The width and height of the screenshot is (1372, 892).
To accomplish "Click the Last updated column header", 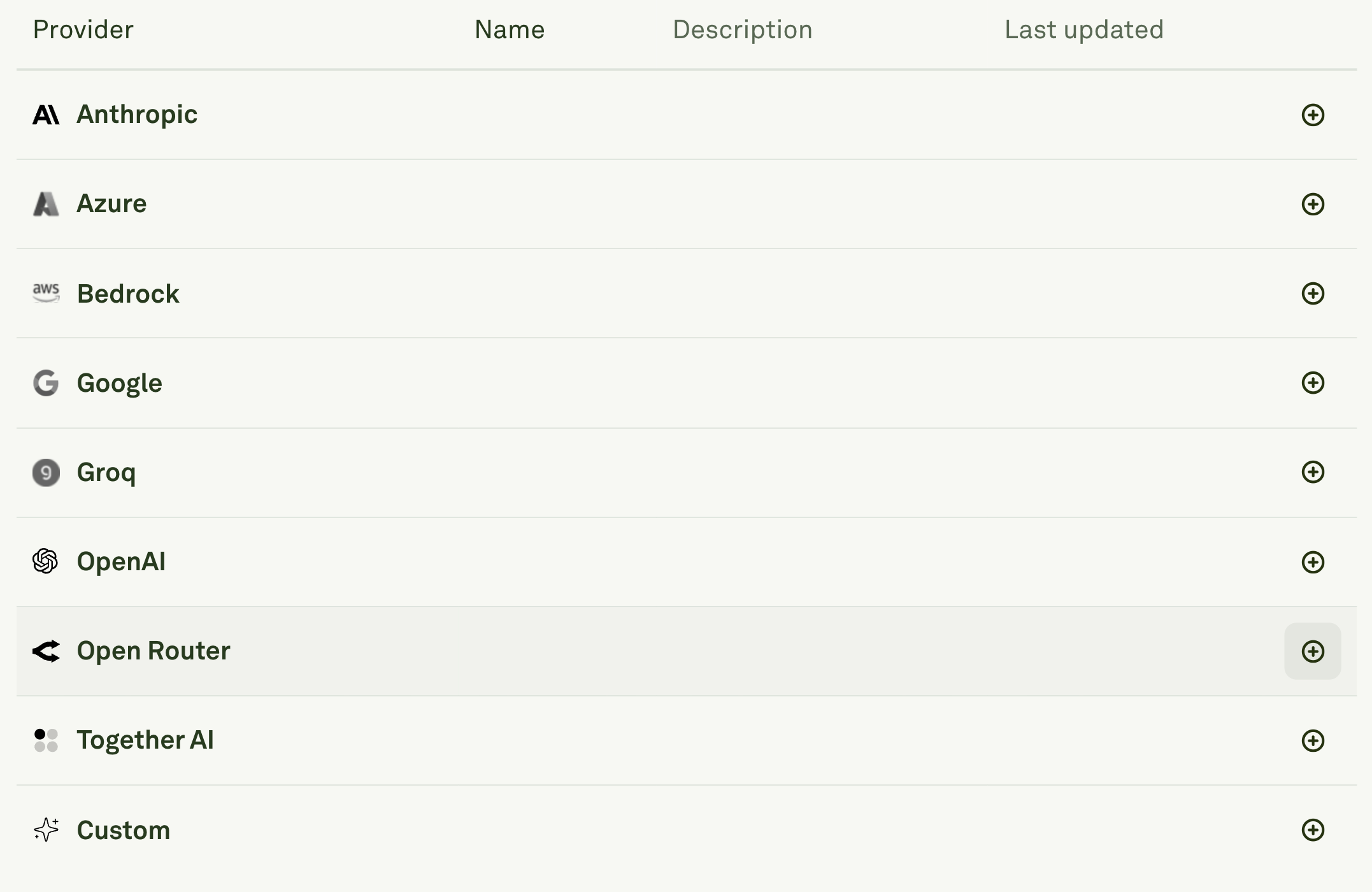I will coord(1084,29).
